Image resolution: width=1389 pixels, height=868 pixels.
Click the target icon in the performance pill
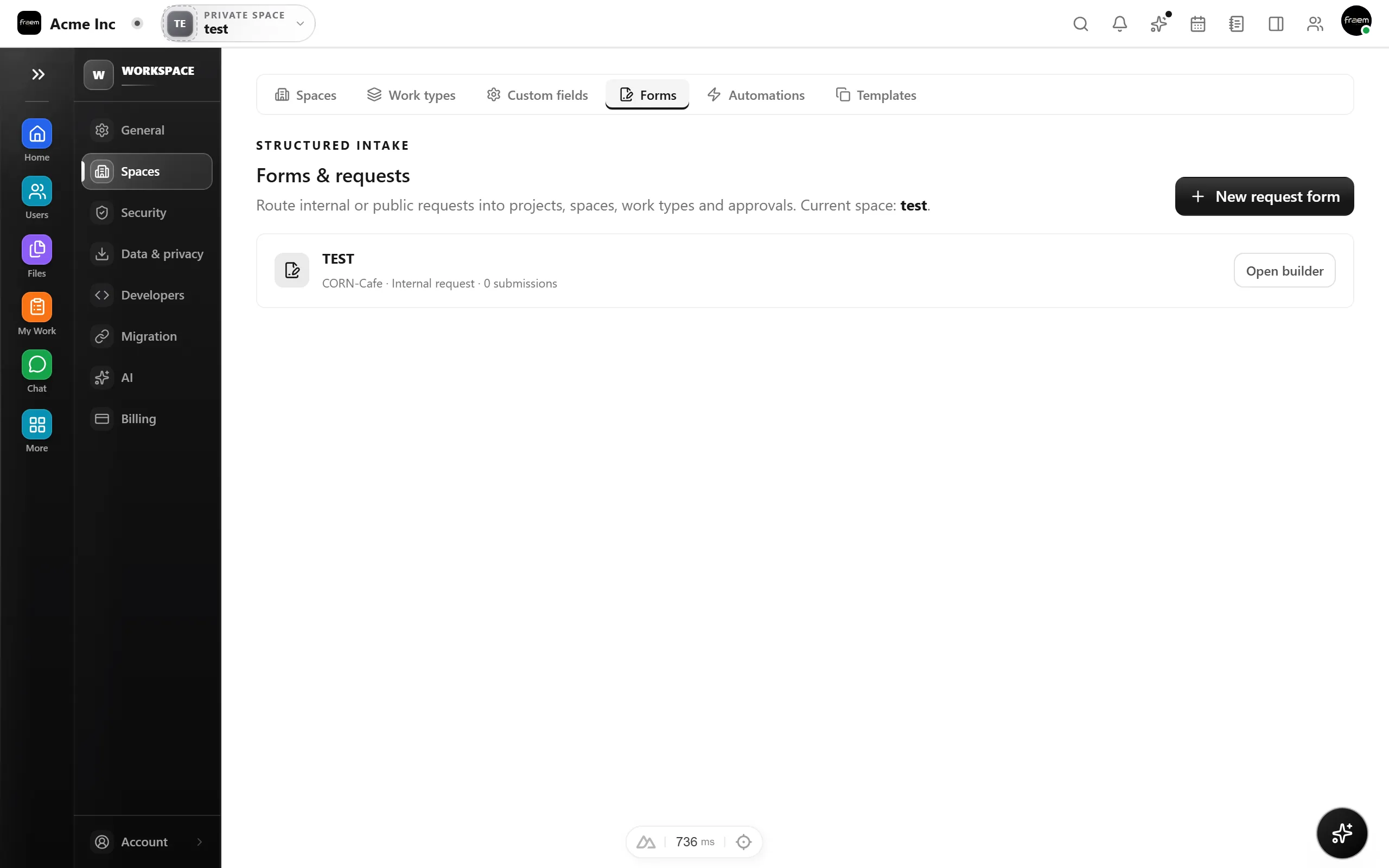743,841
